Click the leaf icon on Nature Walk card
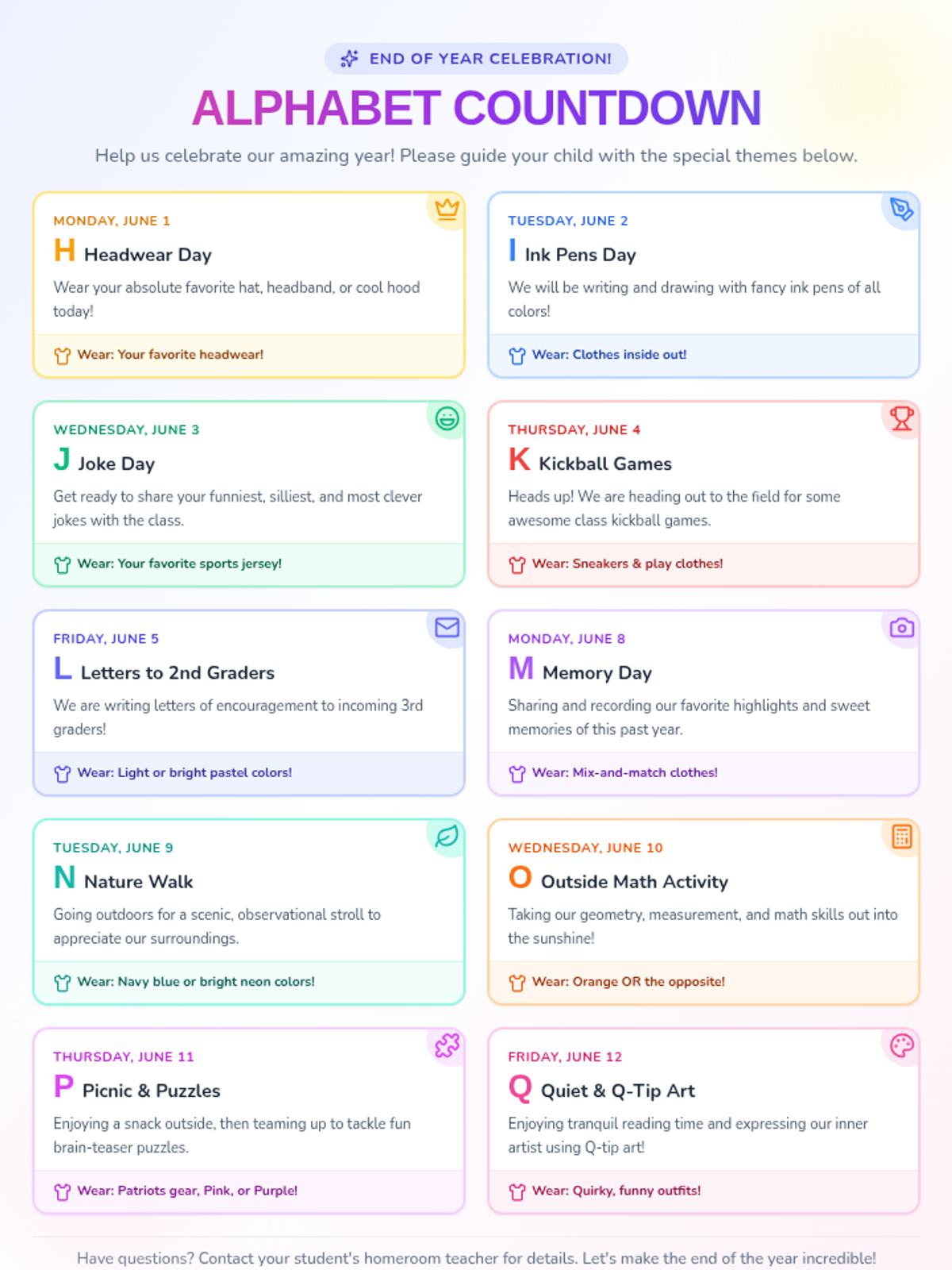 point(447,836)
